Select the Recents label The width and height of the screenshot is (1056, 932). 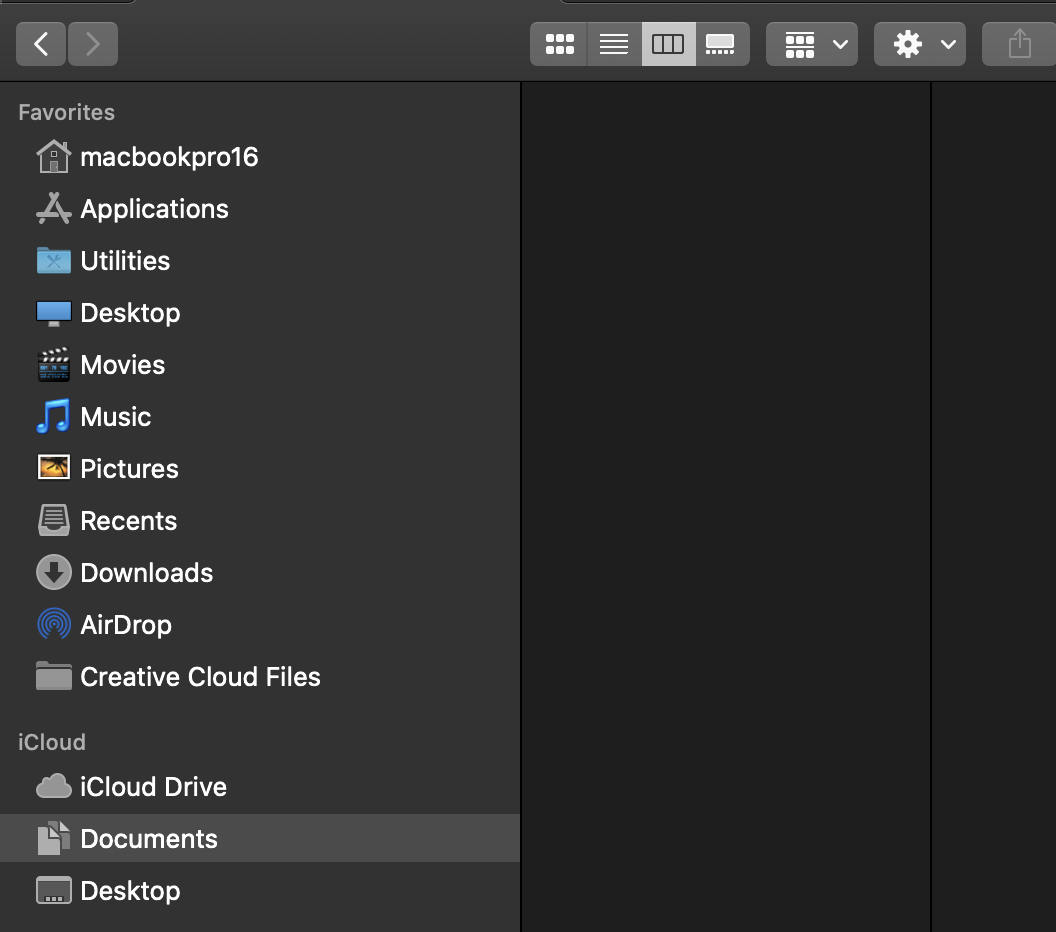pyautogui.click(x=129, y=521)
